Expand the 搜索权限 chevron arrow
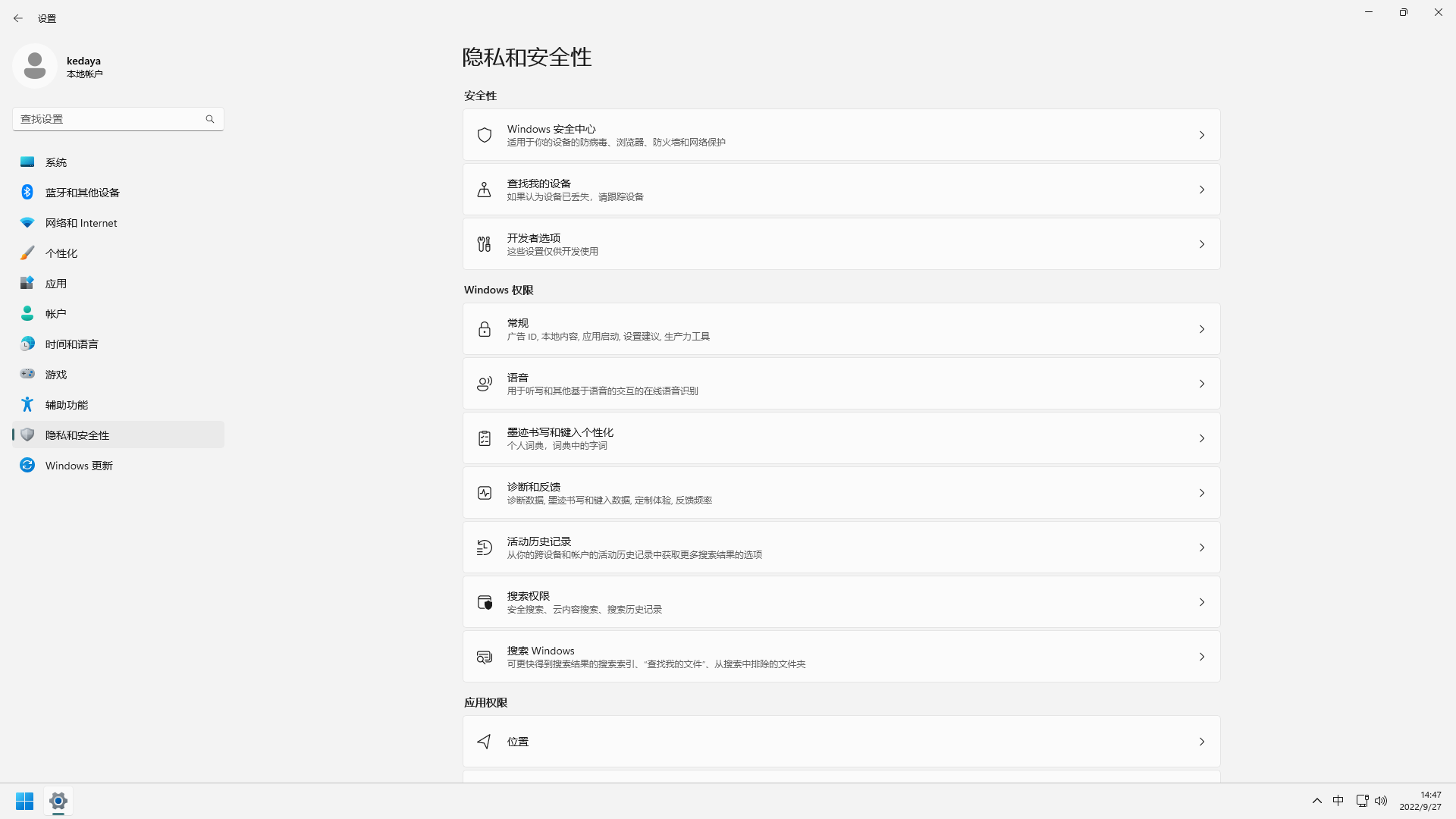 click(x=1202, y=602)
